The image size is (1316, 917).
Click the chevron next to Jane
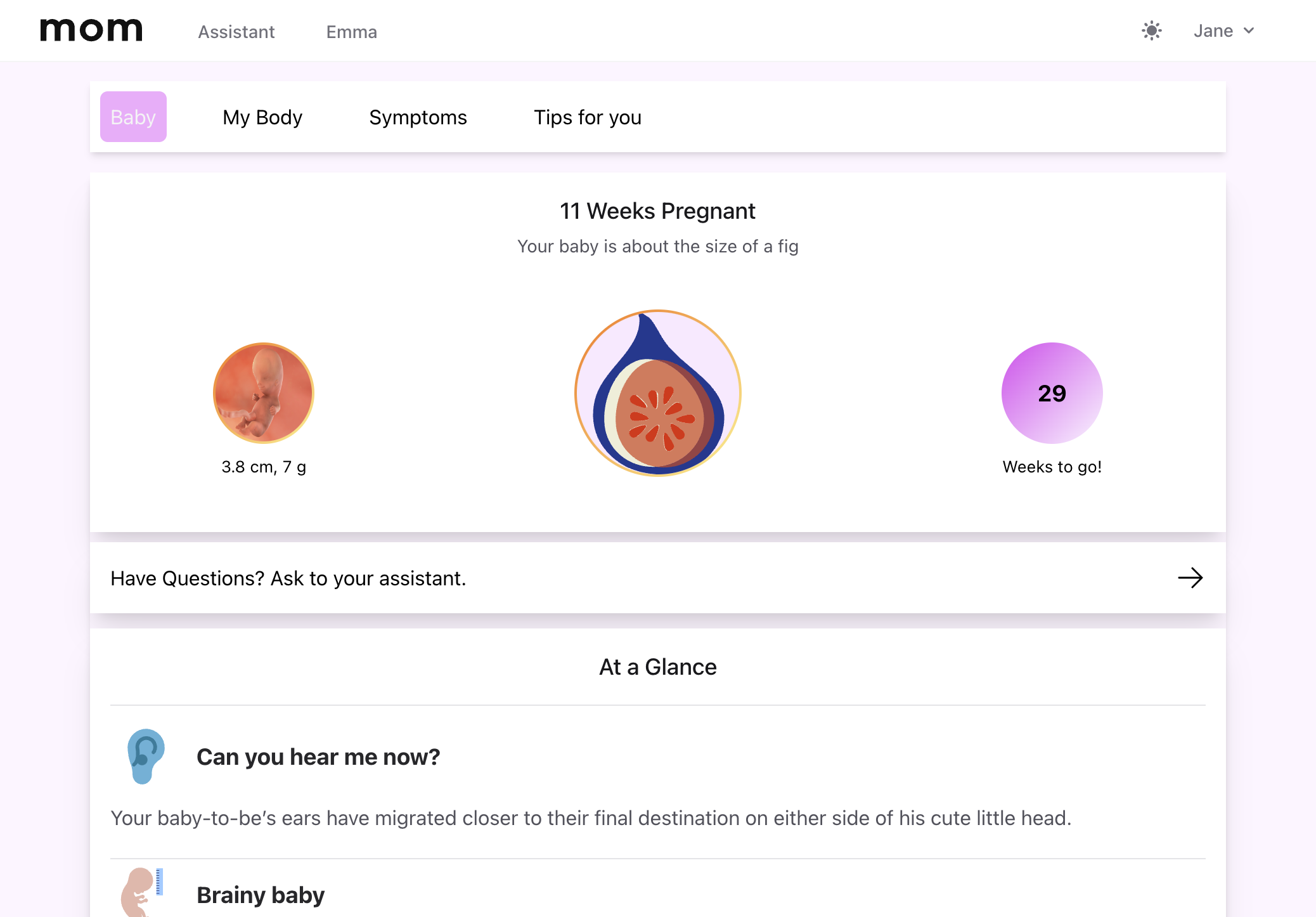[x=1249, y=30]
